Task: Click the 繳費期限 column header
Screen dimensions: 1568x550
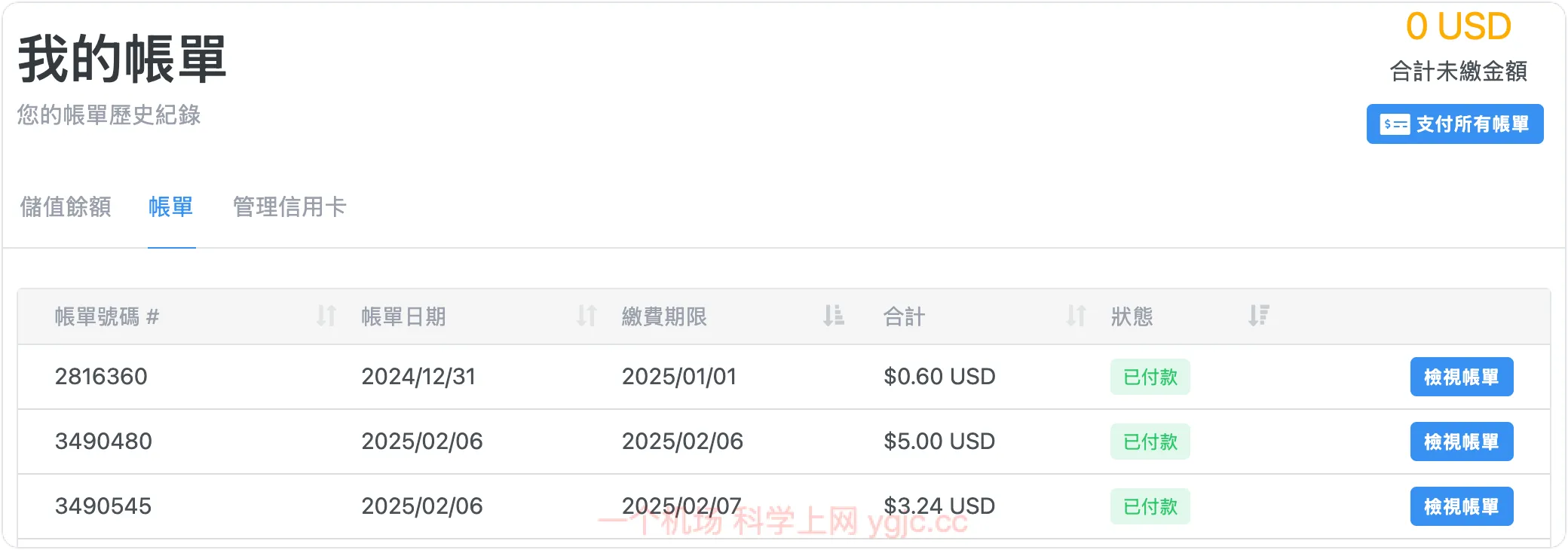Action: pyautogui.click(x=664, y=316)
